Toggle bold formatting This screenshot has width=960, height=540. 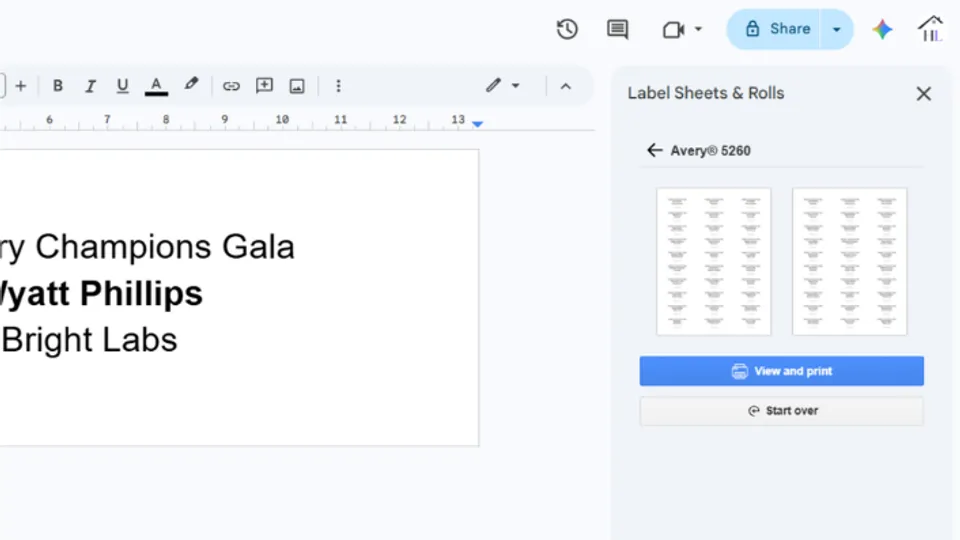pyautogui.click(x=58, y=86)
